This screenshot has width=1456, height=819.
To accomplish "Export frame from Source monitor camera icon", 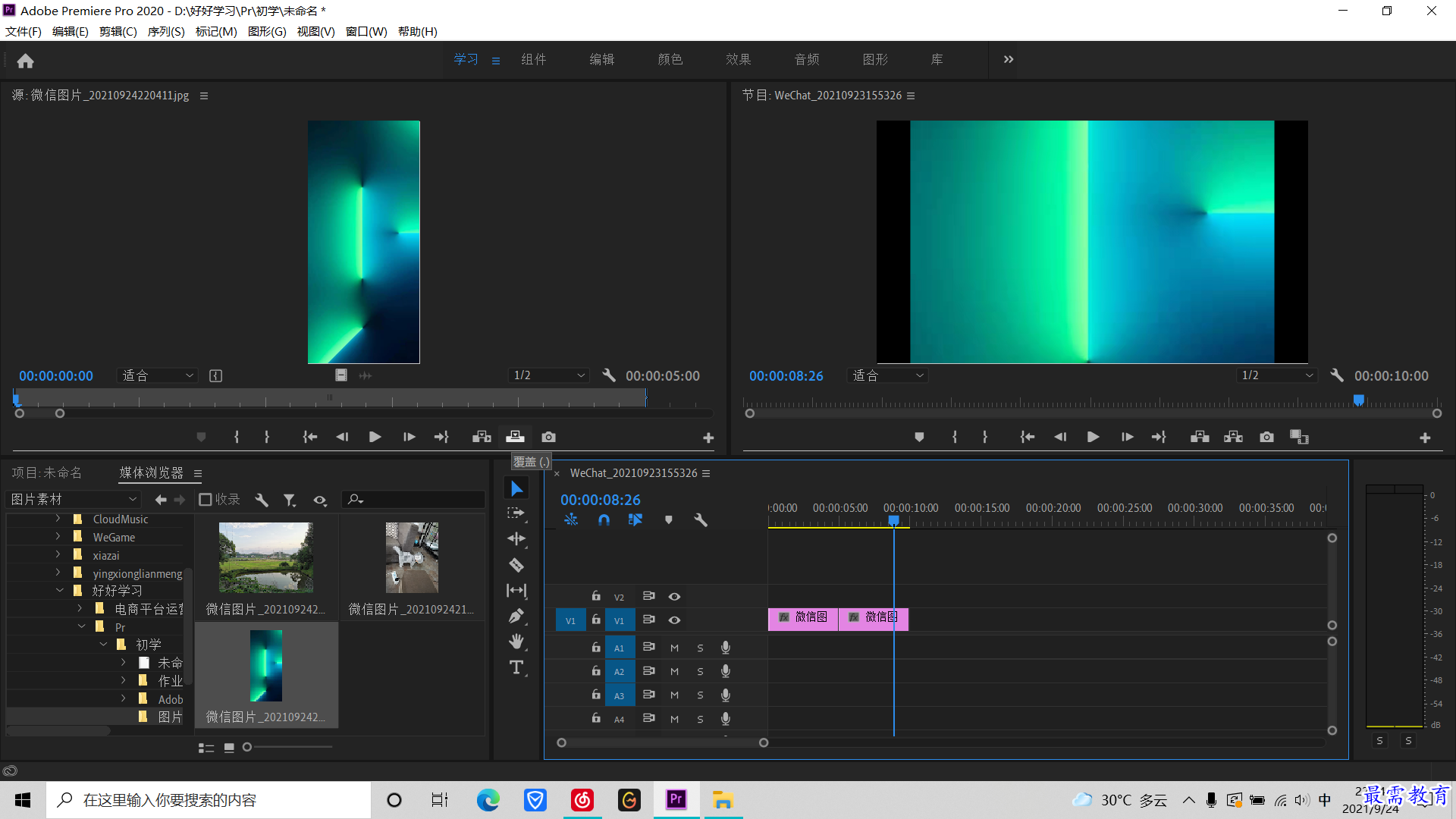I will point(548,437).
